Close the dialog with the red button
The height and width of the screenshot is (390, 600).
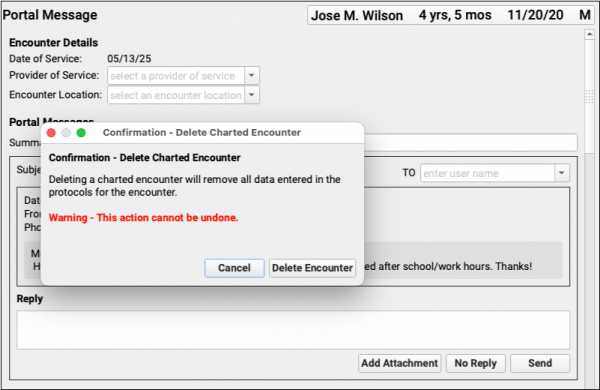pos(51,133)
